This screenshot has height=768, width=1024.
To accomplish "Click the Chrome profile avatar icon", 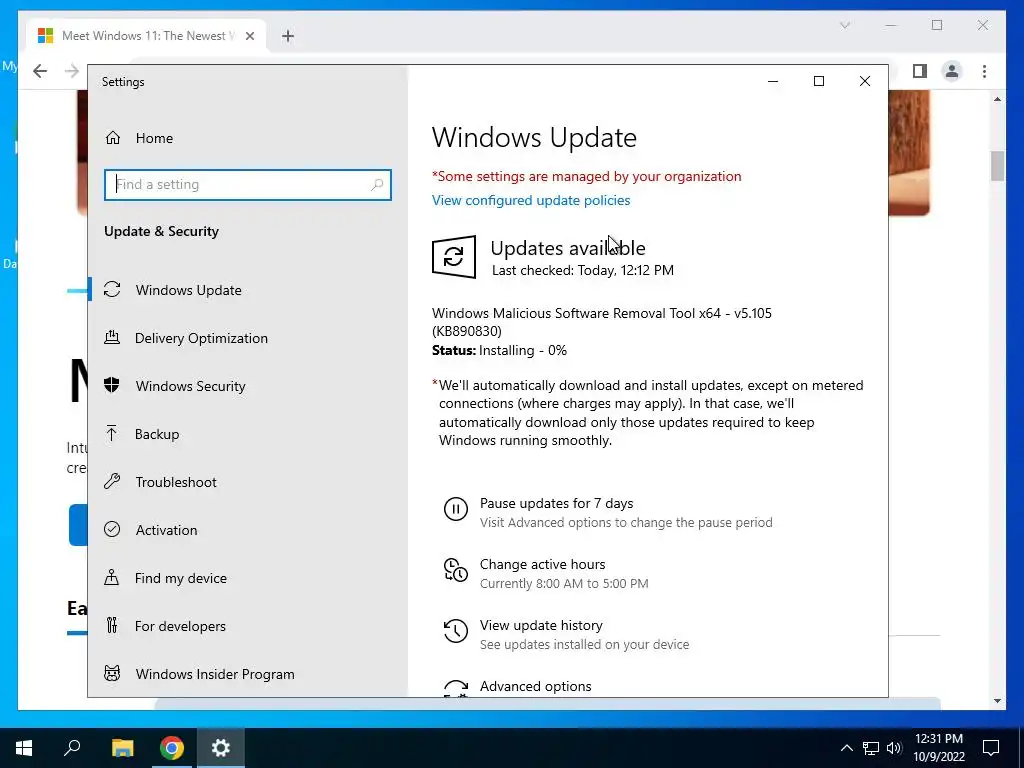I will [952, 71].
